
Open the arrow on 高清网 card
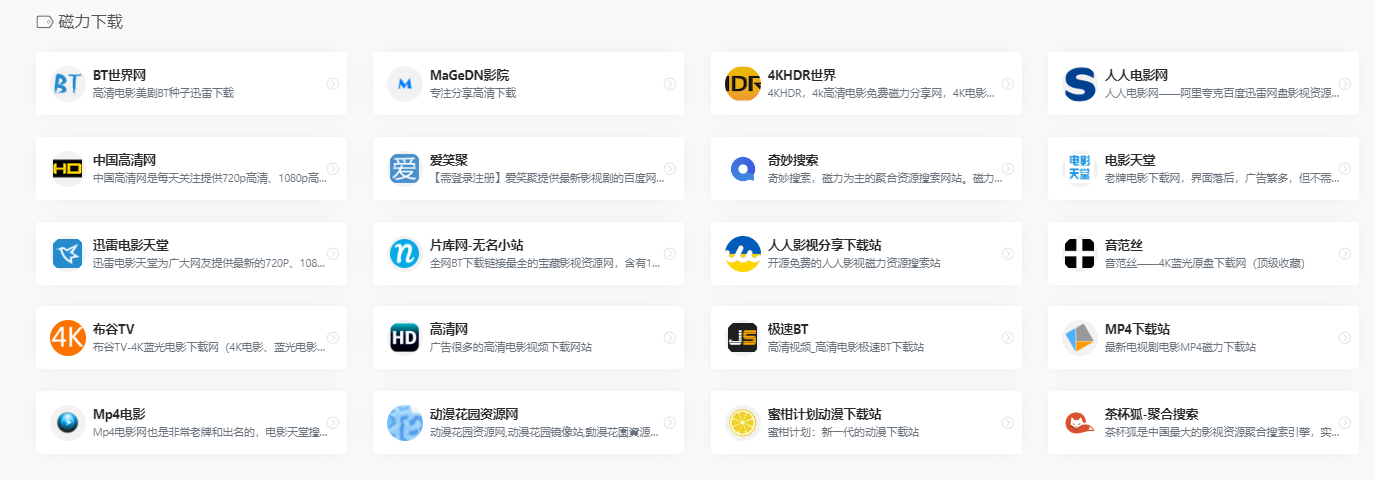point(670,338)
